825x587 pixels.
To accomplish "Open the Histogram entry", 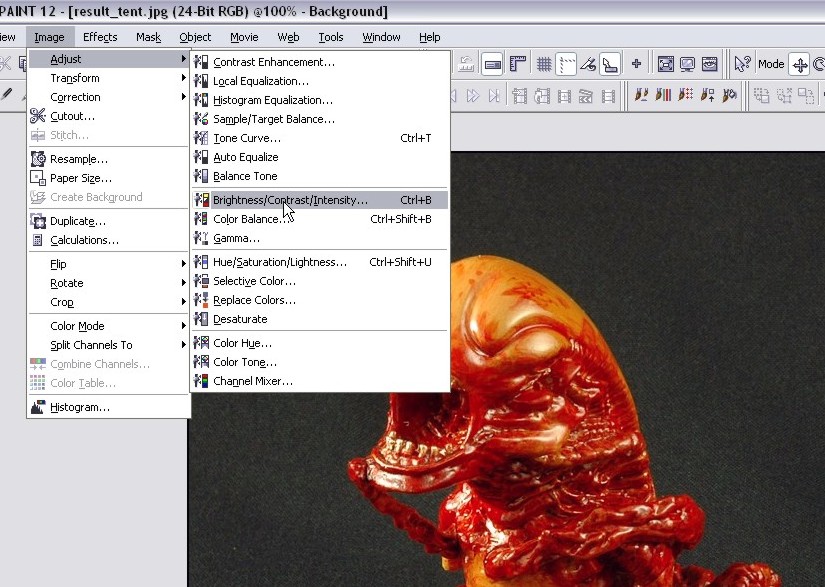I will (x=108, y=407).
